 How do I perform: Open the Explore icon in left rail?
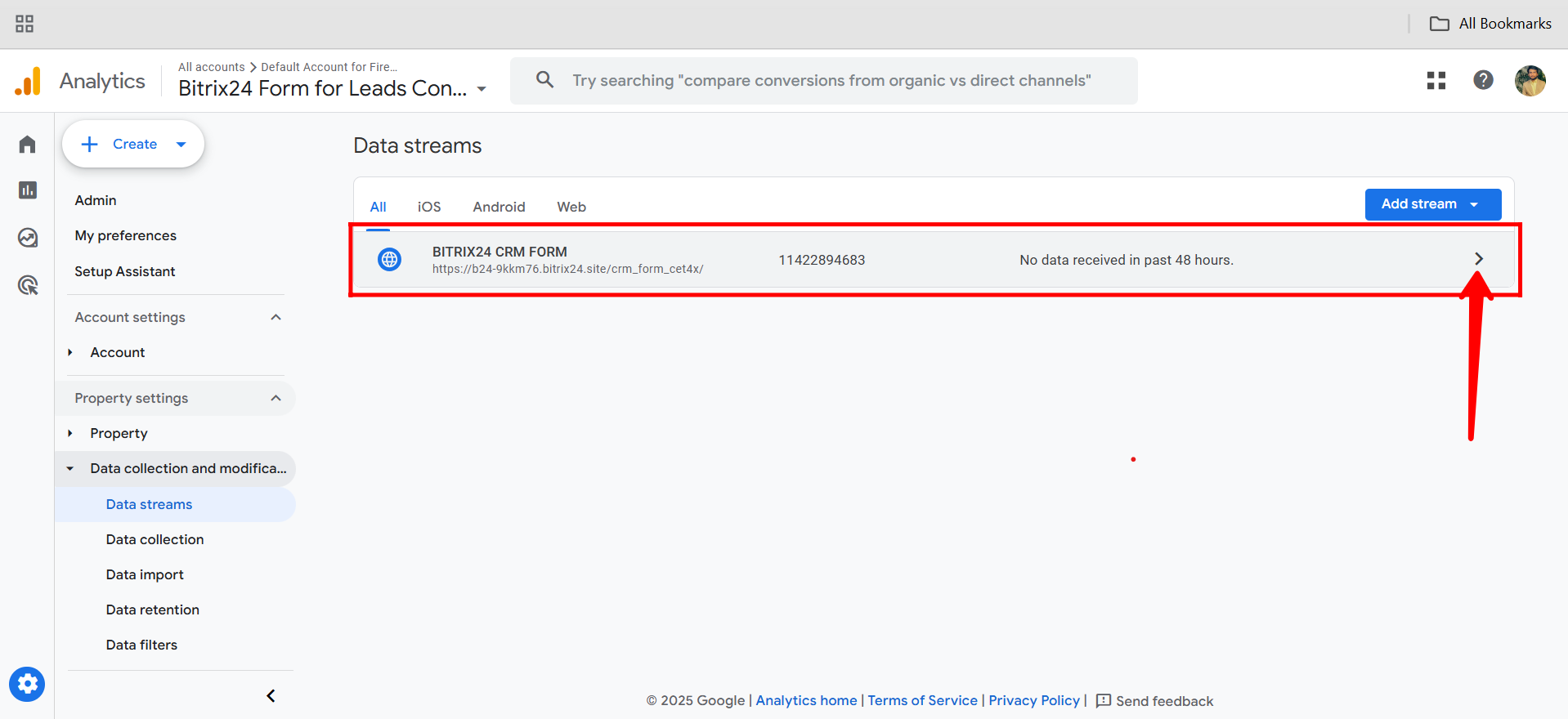pos(27,238)
